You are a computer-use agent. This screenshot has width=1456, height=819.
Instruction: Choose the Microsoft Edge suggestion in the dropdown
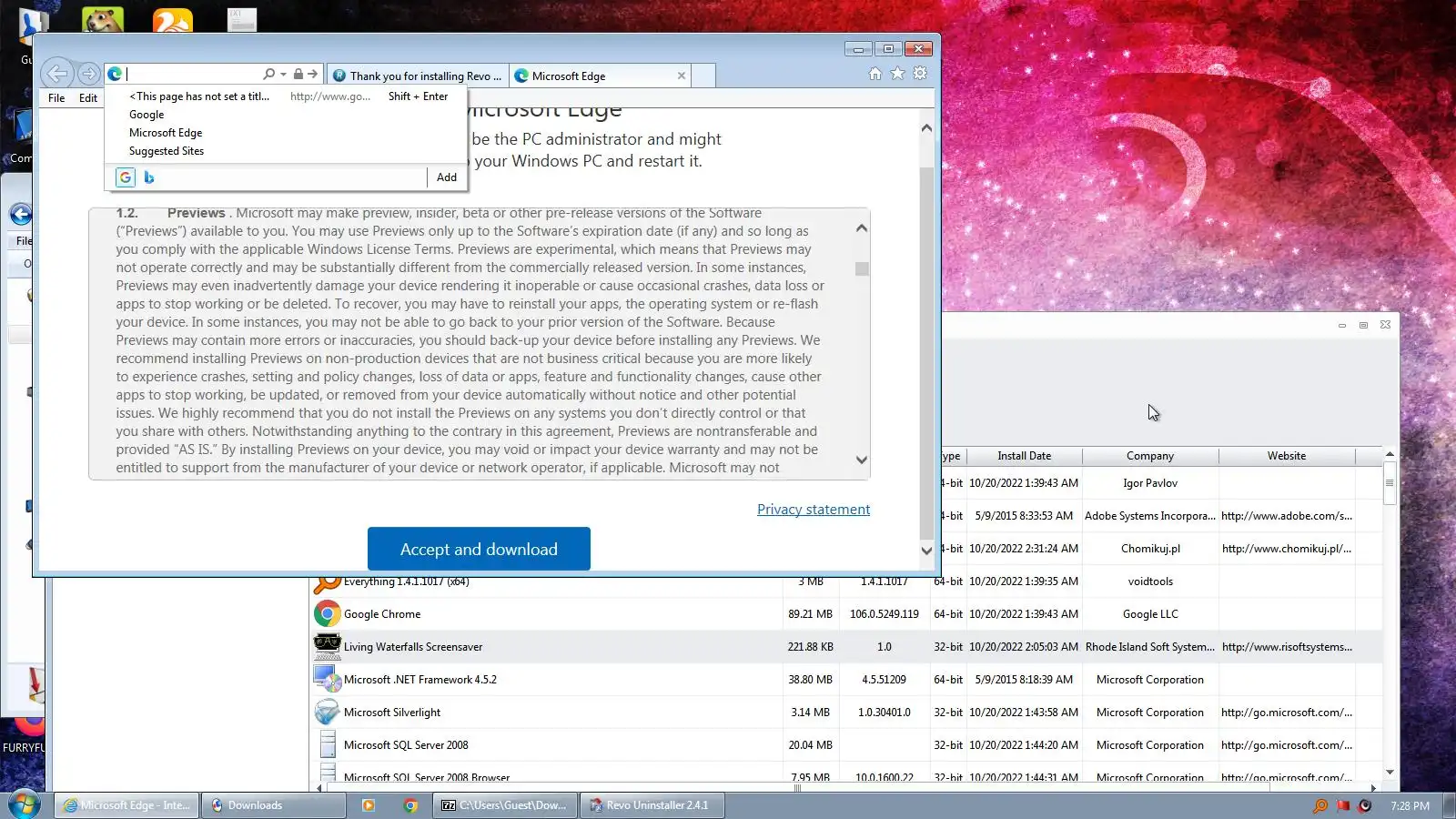286,133
